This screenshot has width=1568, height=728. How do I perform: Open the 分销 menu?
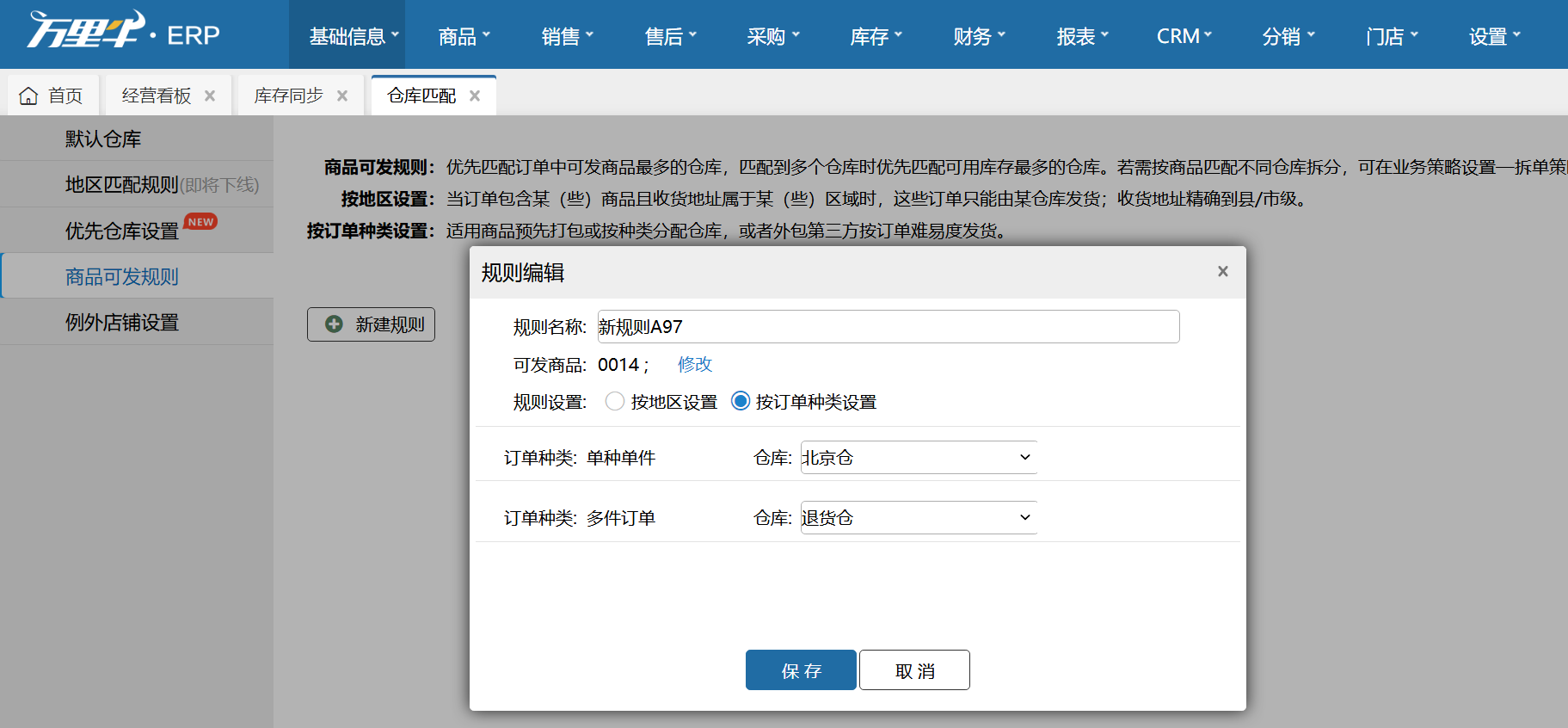click(x=1288, y=36)
